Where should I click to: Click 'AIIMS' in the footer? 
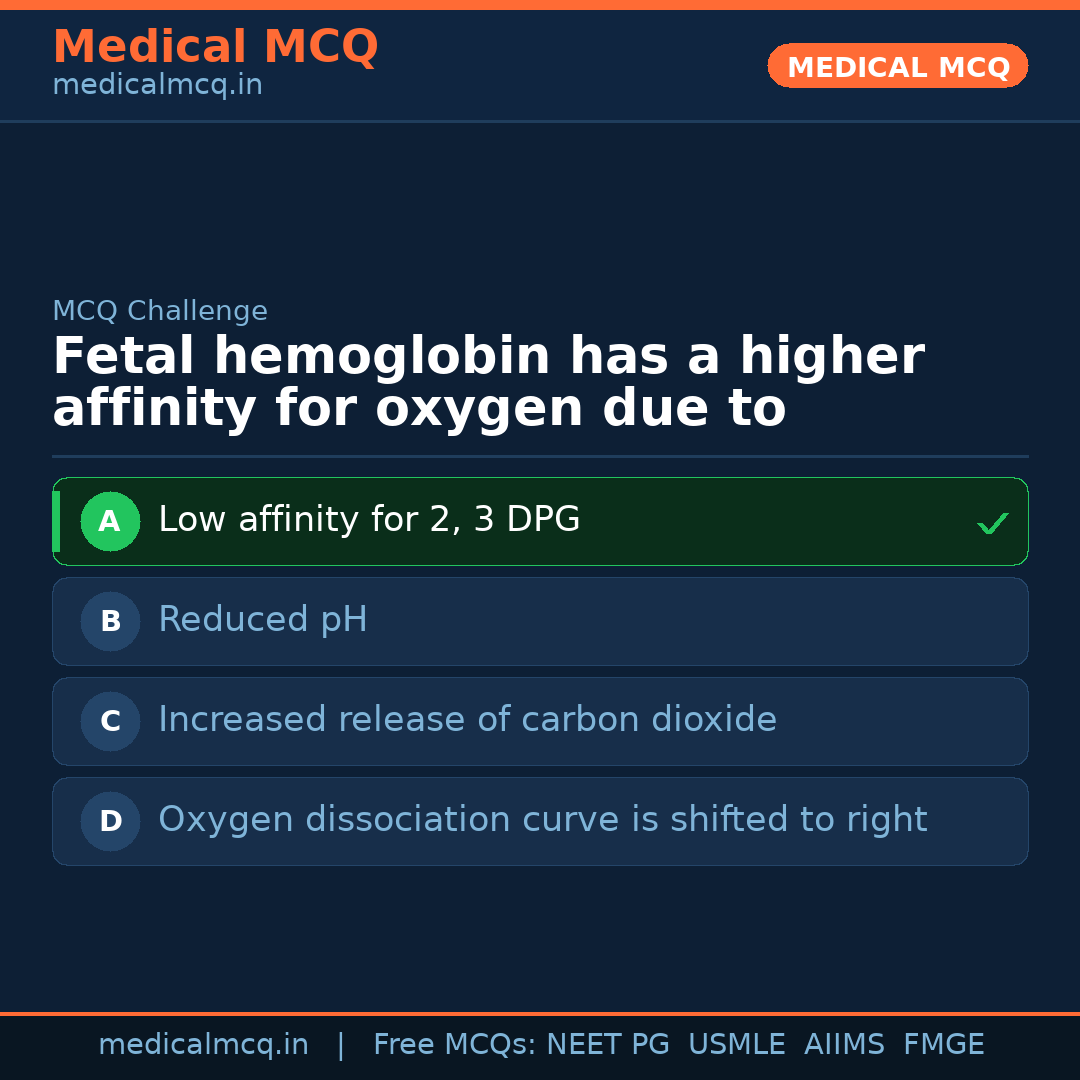click(x=844, y=1045)
